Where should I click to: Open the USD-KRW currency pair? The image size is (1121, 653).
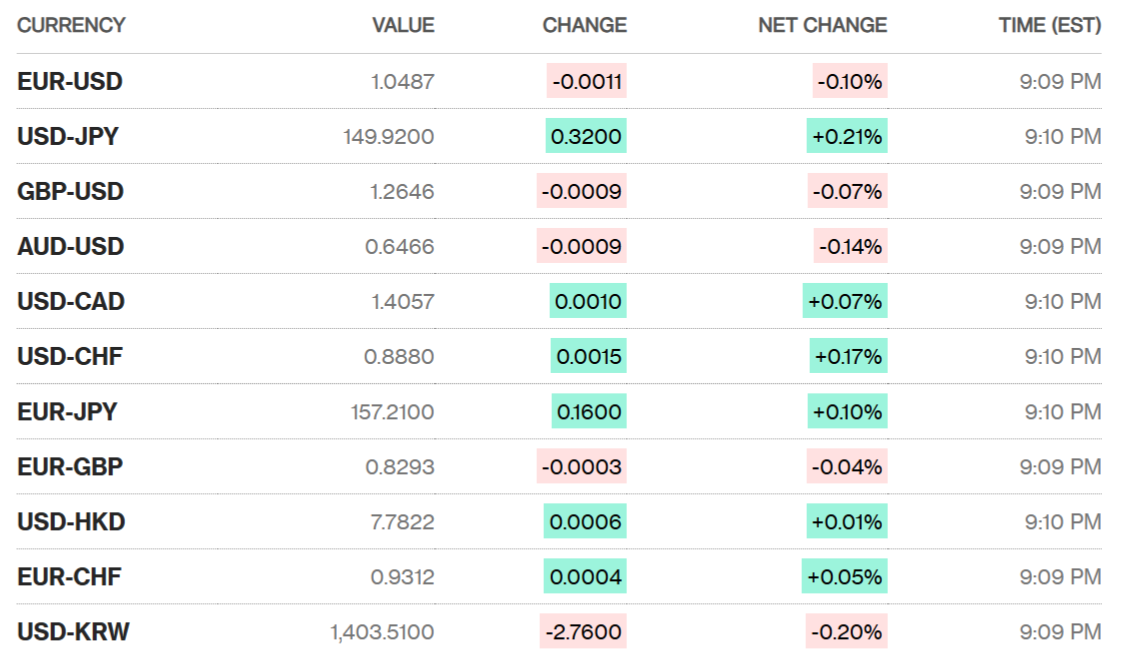point(73,632)
